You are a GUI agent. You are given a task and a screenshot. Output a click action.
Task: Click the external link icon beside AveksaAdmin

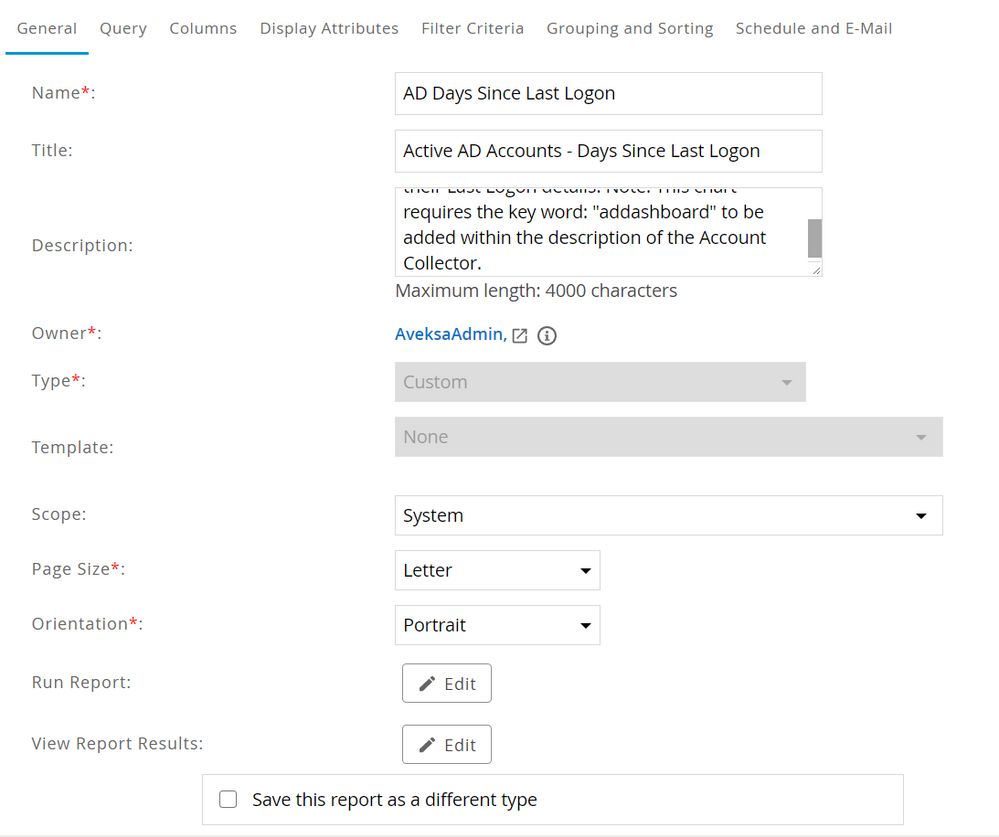tap(520, 336)
